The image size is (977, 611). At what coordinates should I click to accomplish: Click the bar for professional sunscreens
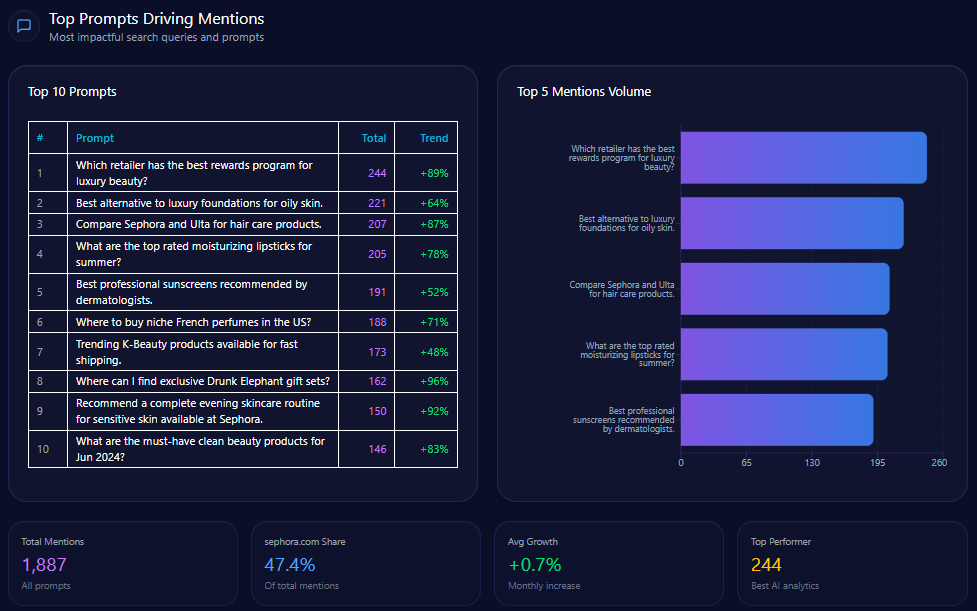click(776, 419)
